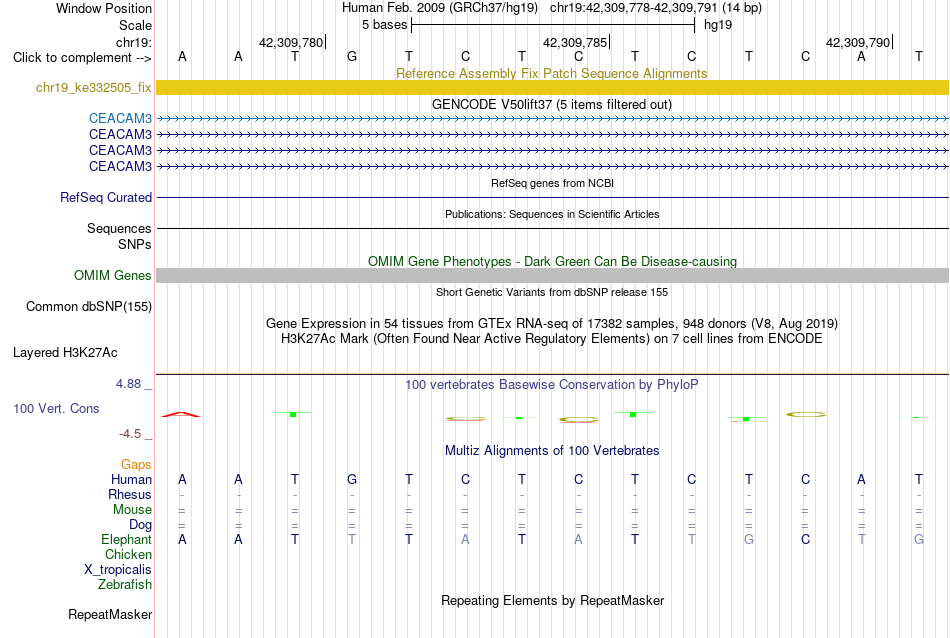The width and height of the screenshot is (950, 638).
Task: Click the Chicken species label
Action: [128, 554]
